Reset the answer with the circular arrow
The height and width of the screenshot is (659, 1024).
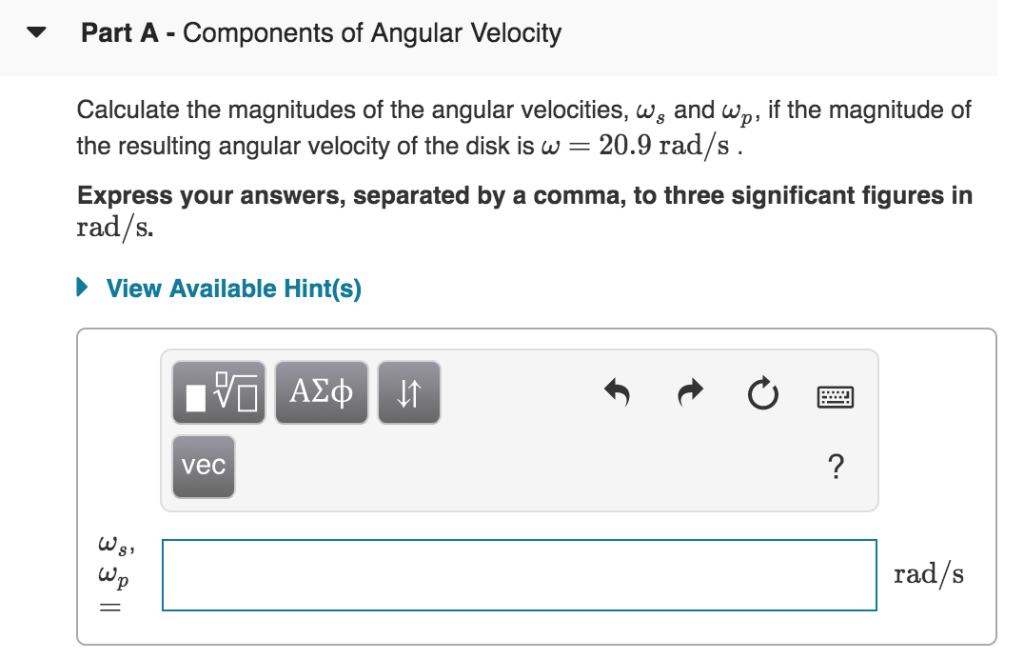pos(763,393)
